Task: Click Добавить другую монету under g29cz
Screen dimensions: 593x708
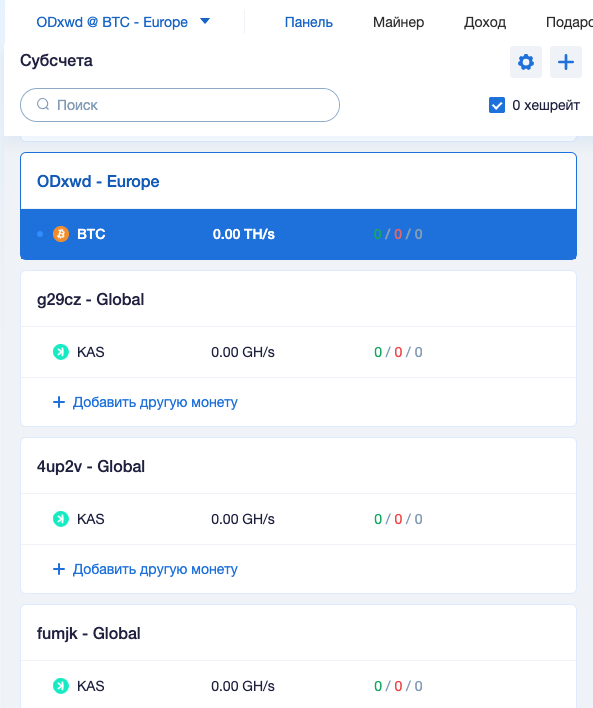Action: pos(155,402)
